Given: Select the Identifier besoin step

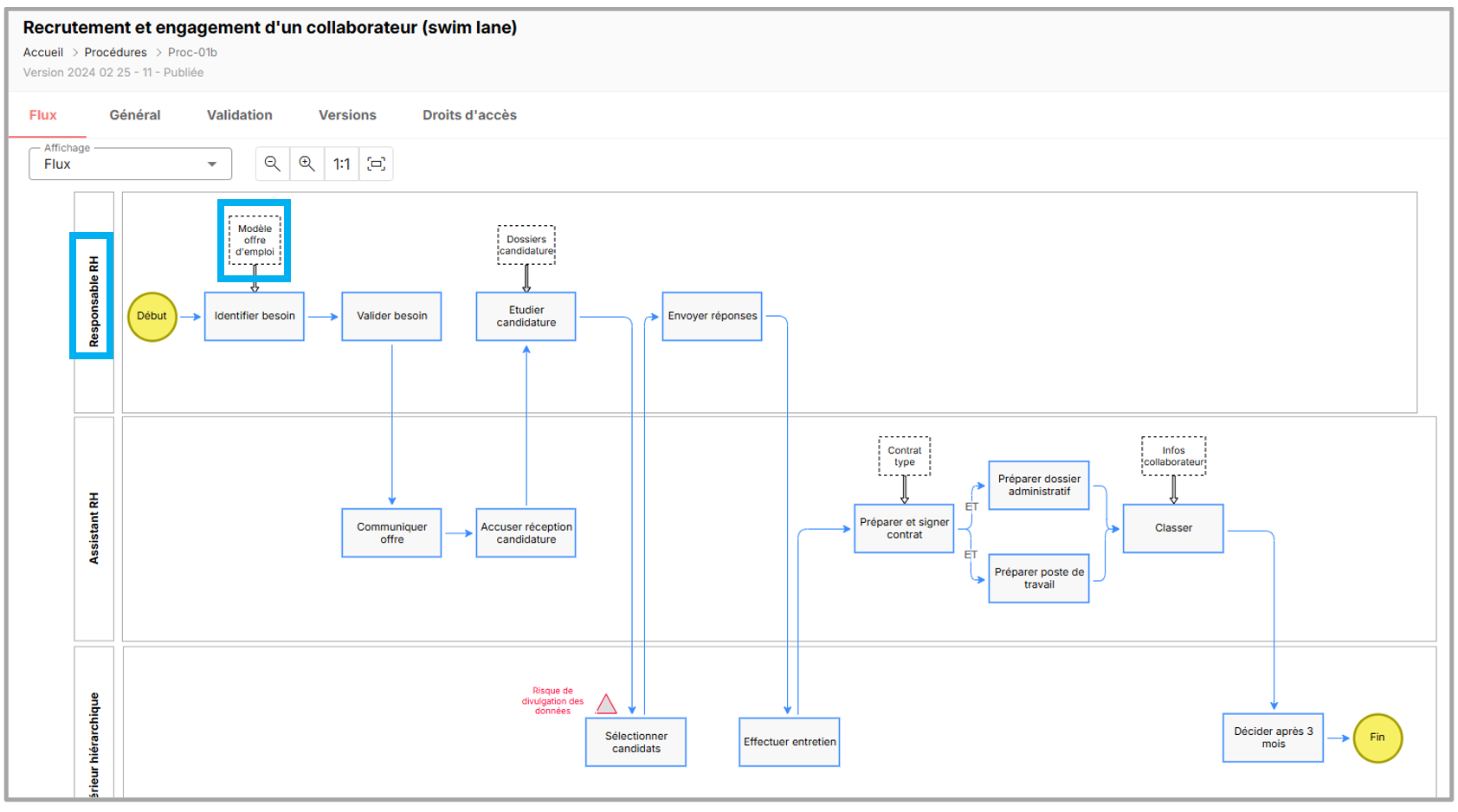Looking at the screenshot, I should pos(255,317).
